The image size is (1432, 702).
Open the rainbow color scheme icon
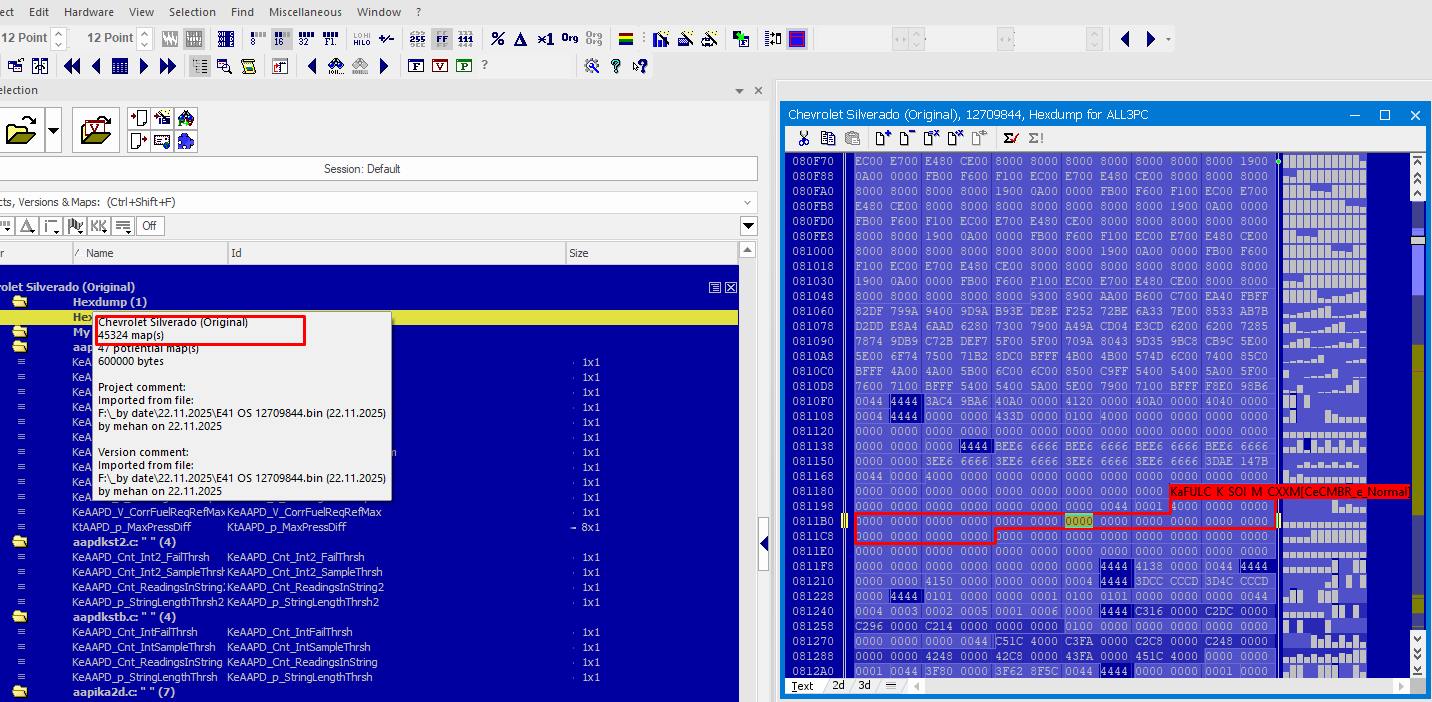[626, 39]
